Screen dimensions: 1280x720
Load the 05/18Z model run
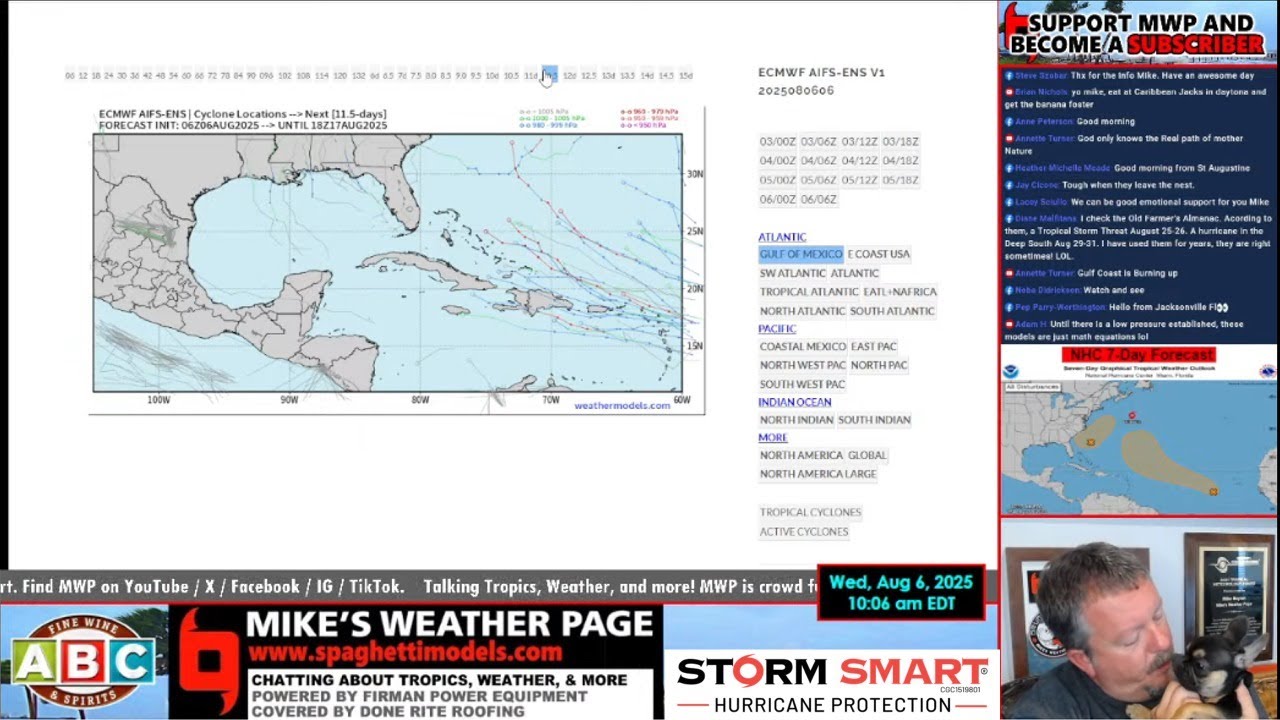pos(900,181)
